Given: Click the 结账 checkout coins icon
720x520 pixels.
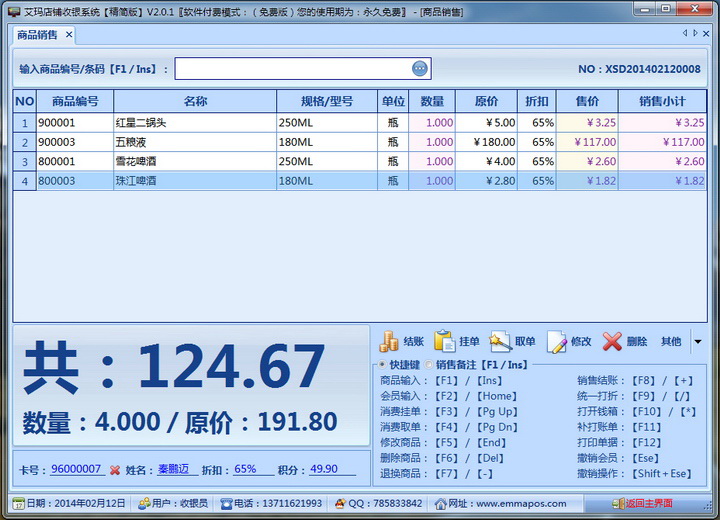Looking at the screenshot, I should 389,341.
